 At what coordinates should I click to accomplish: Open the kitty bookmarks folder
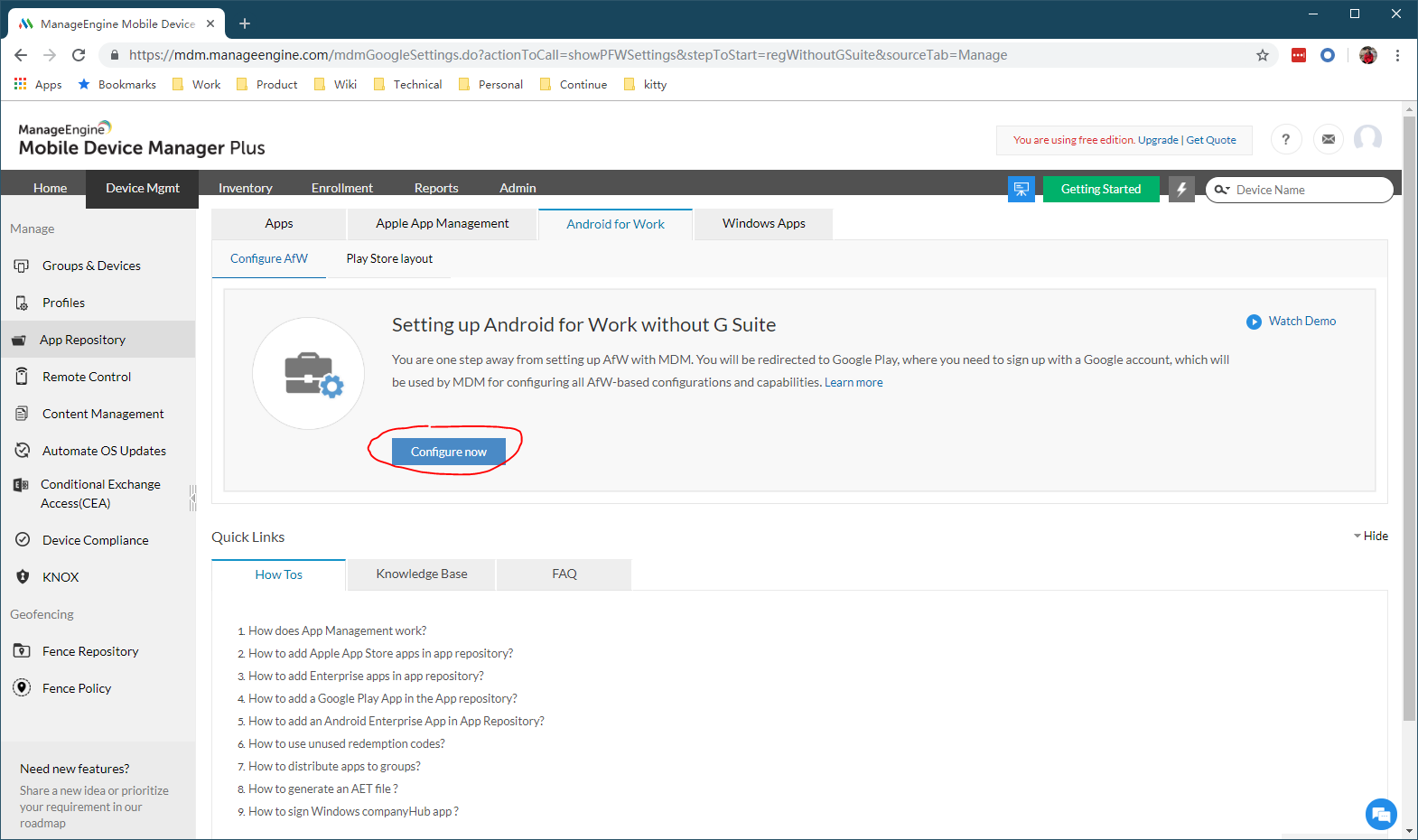pyautogui.click(x=645, y=84)
